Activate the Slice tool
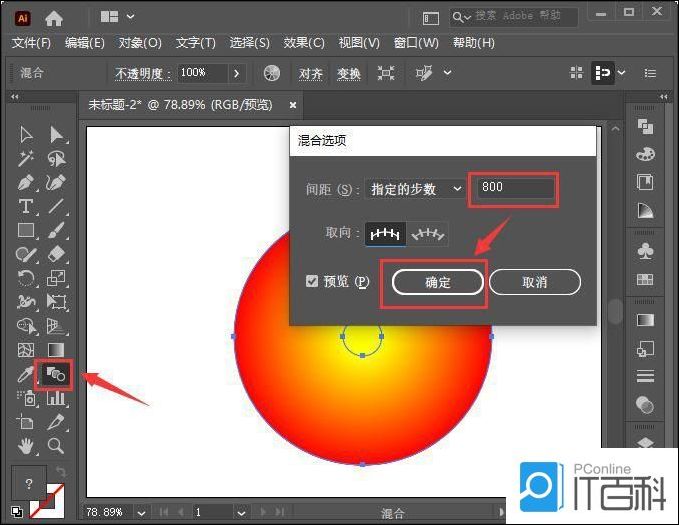 tap(56, 421)
